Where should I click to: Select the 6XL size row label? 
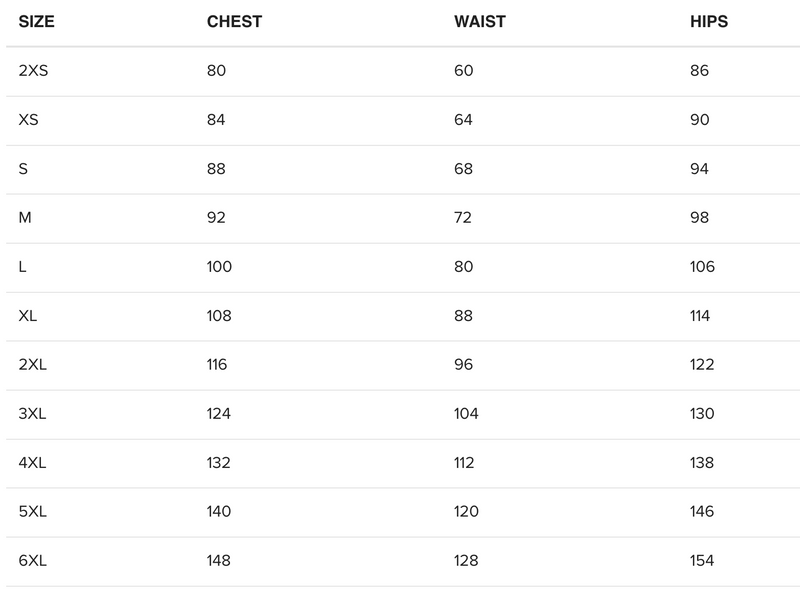click(33, 561)
